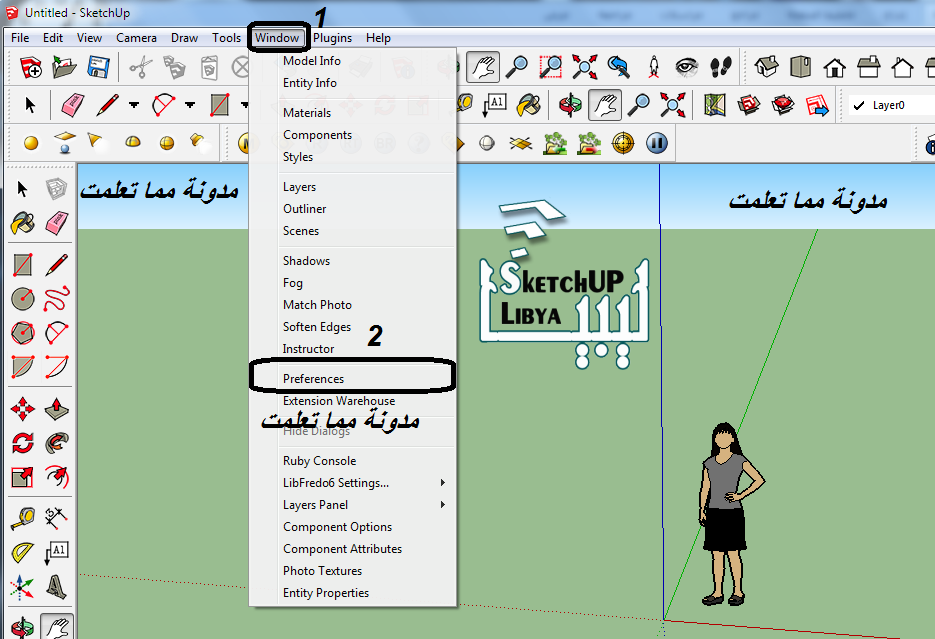This screenshot has height=639, width=935.
Task: Select the Polygon tool in left panel
Action: 23,333
